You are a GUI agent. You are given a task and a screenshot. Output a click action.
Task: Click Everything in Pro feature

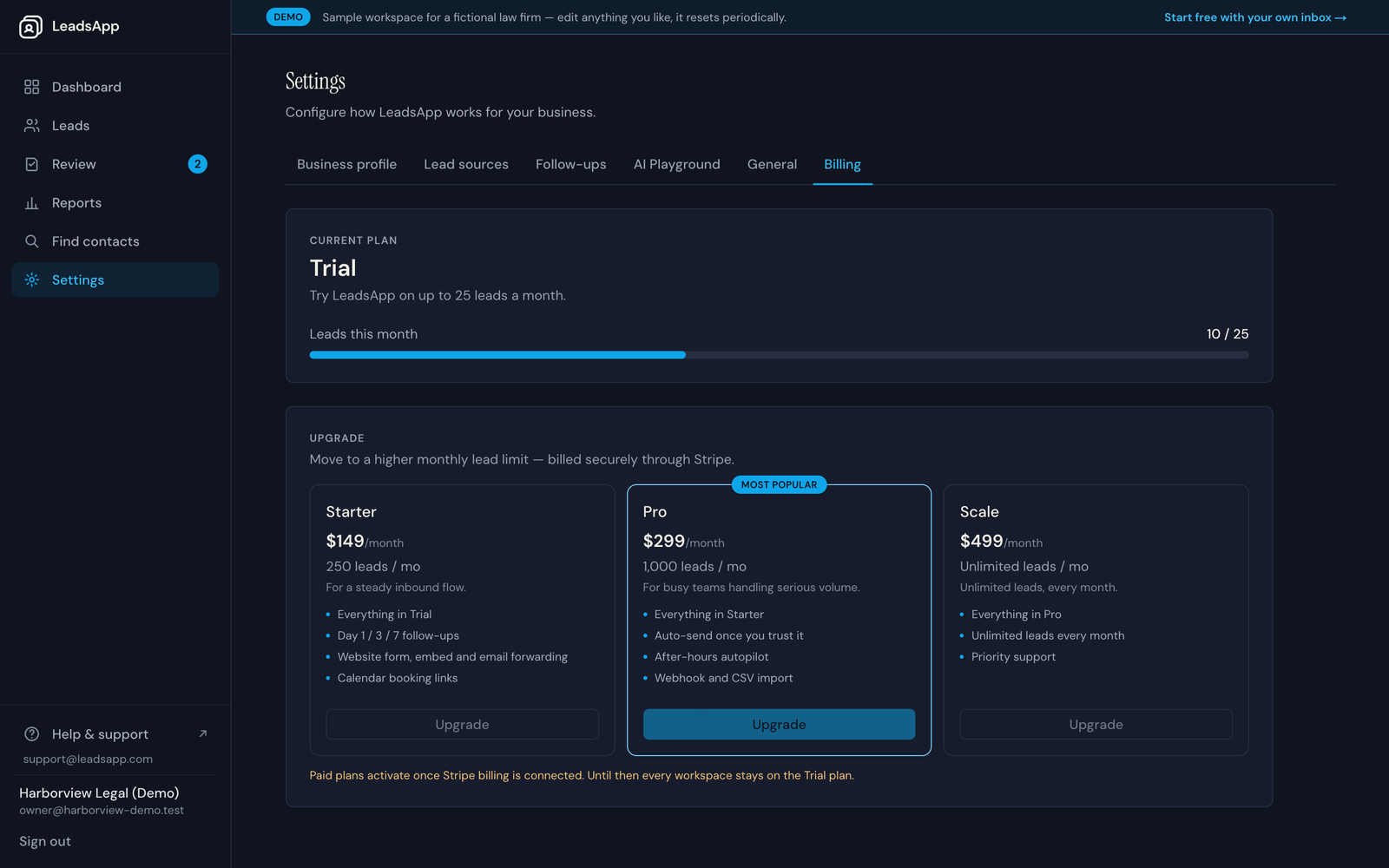click(x=1017, y=615)
